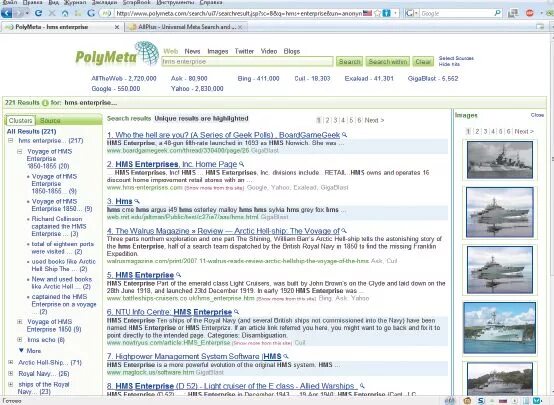Go back with the browser Back arrow
Image resolution: width=554 pixels, height=405 pixels.
pos(6,13)
